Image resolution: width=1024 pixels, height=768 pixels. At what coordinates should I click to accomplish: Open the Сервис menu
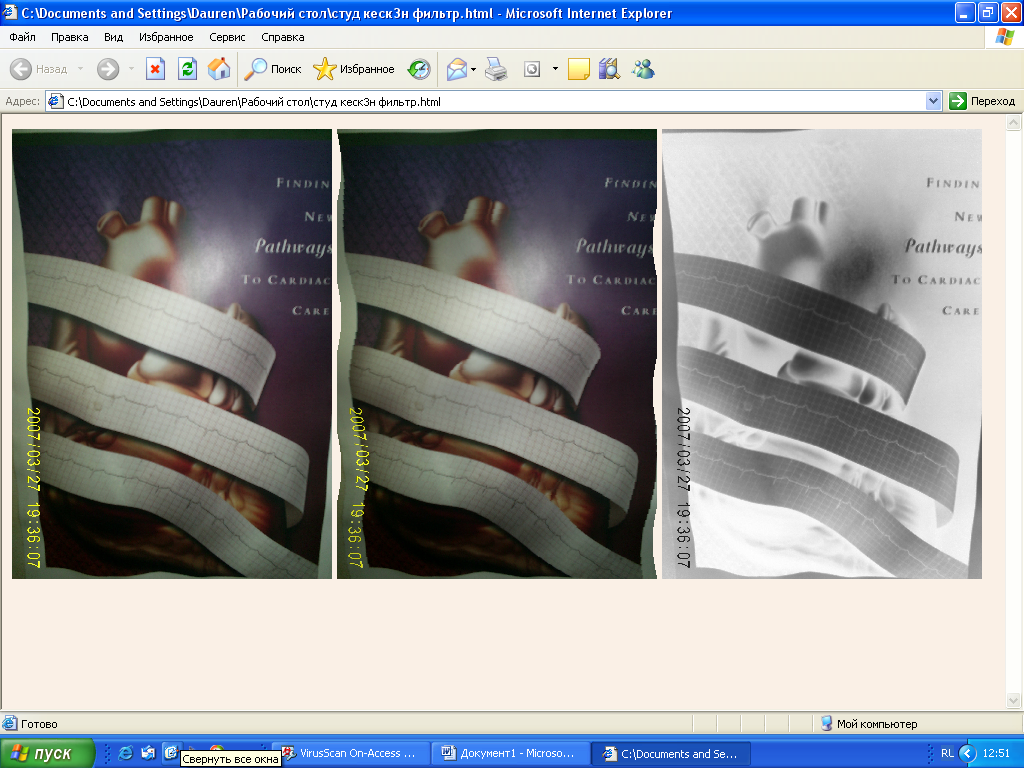click(227, 37)
